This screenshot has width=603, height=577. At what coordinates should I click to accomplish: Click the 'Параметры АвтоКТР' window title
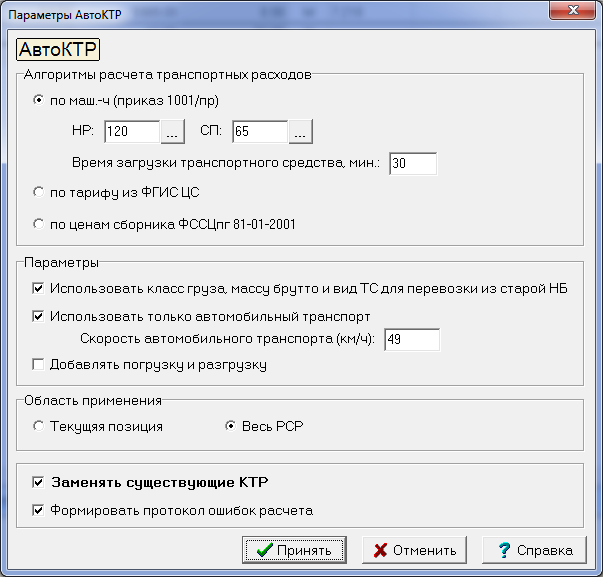coord(65,15)
